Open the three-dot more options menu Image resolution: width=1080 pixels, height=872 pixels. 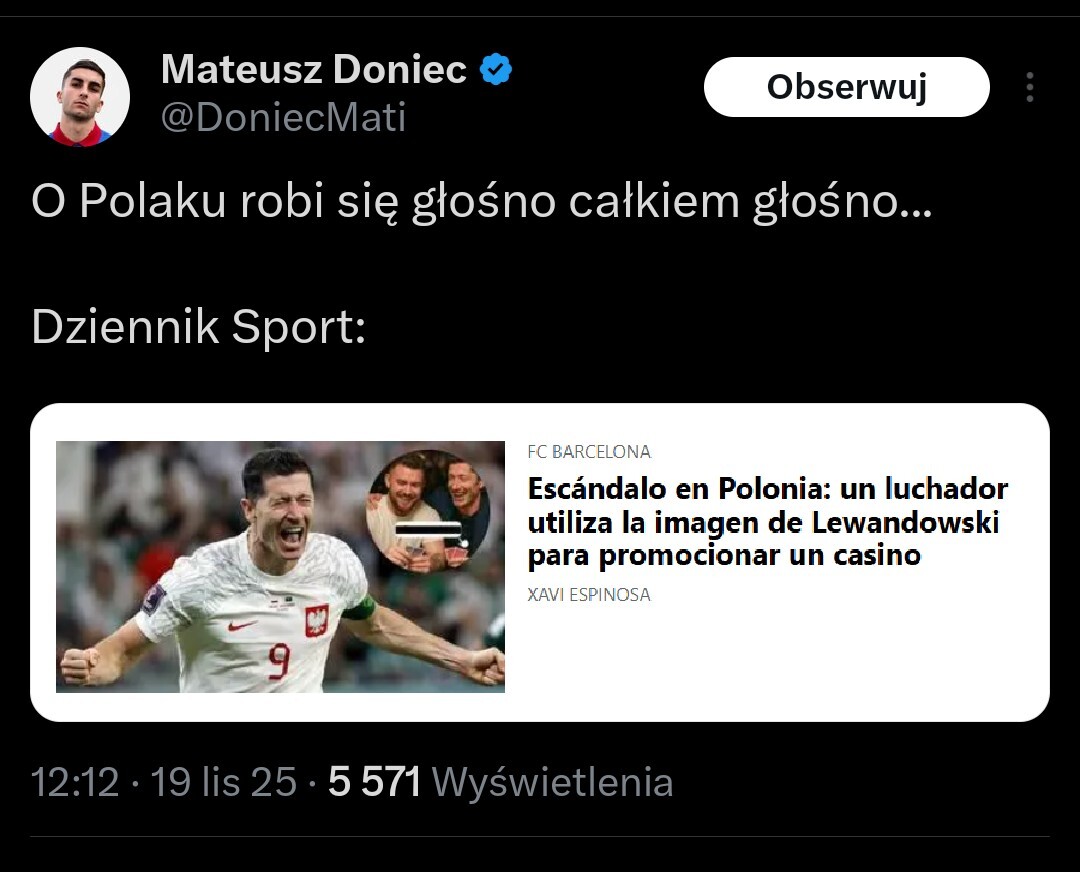click(1029, 88)
